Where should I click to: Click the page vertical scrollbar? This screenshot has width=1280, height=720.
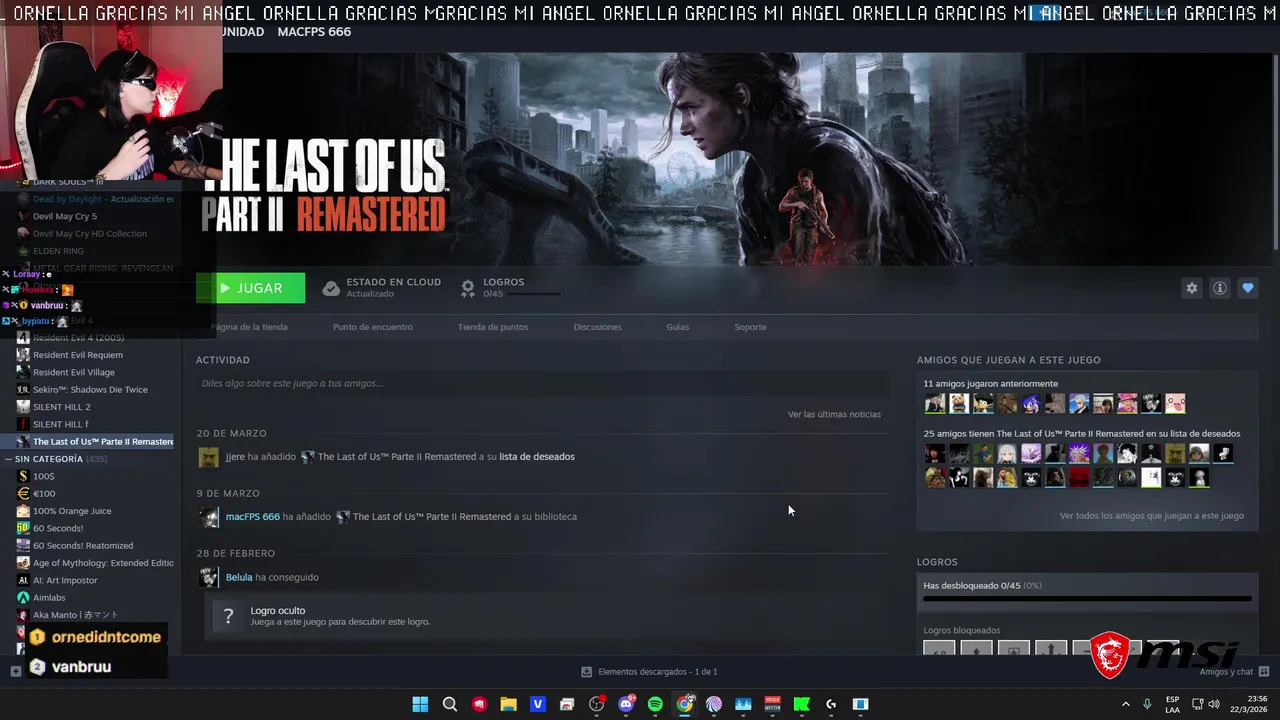1275,150
